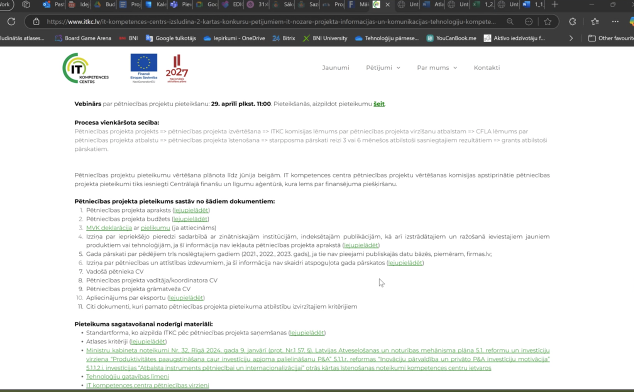
Task: Open the Ministru kabineta noteikumi Nr. 32 link
Action: tap(318, 359)
